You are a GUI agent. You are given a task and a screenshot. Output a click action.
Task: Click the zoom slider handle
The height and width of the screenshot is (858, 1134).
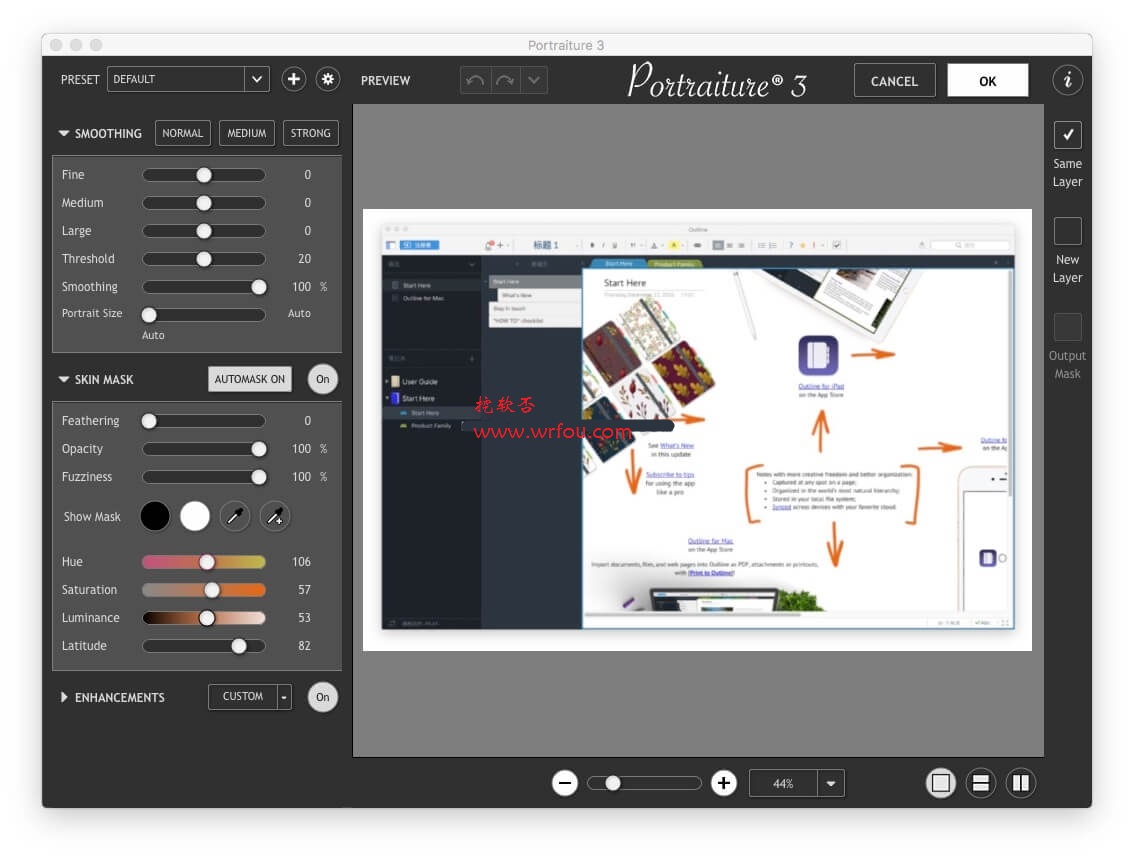613,783
